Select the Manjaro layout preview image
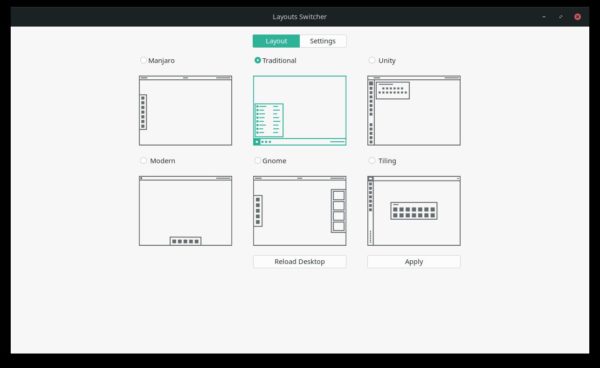This screenshot has height=368, width=600. [x=185, y=111]
